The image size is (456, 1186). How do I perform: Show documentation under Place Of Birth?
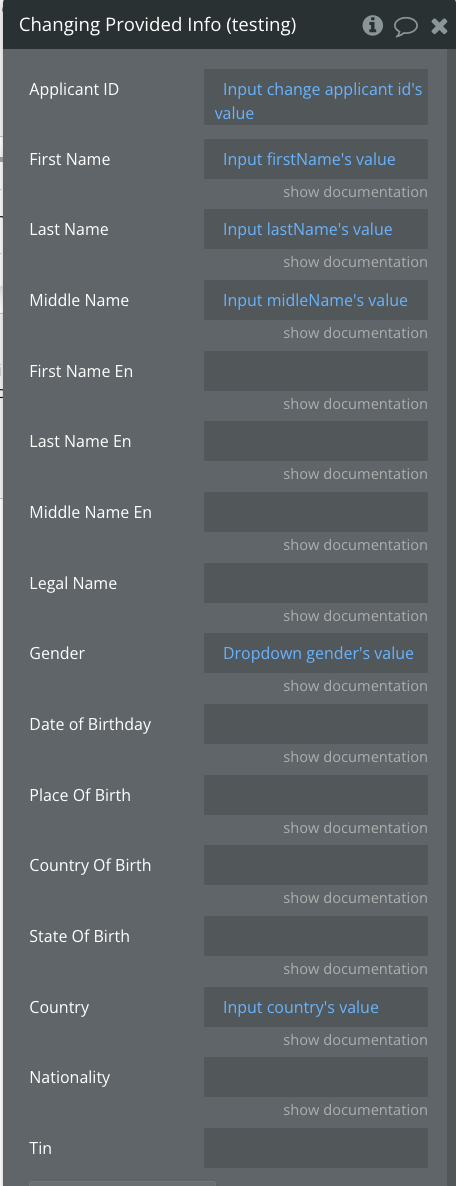point(355,828)
